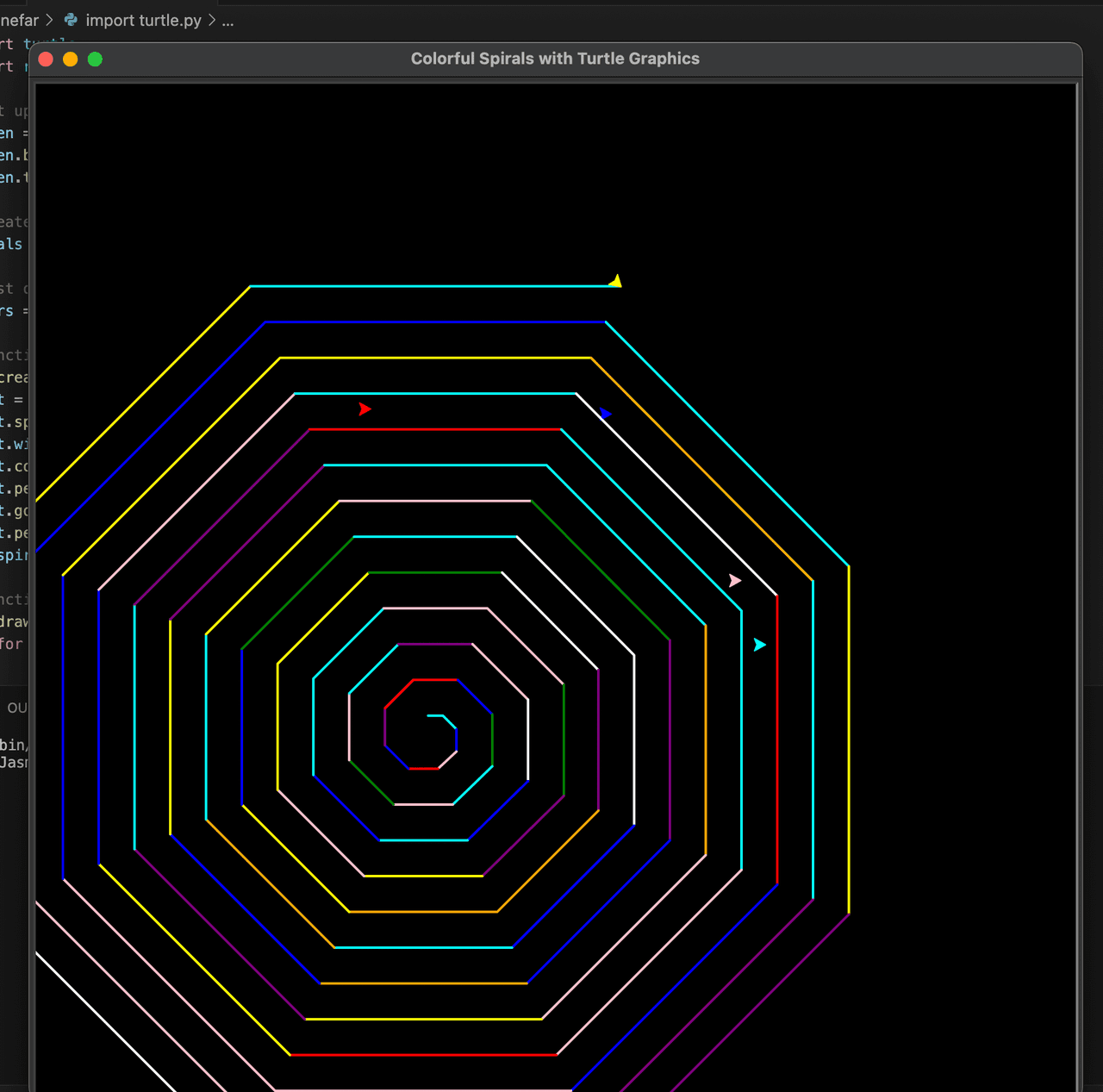Screen dimensions: 1103x1092
Task: Click the outermost top cyan horizontal spiral line
Action: (x=431, y=286)
